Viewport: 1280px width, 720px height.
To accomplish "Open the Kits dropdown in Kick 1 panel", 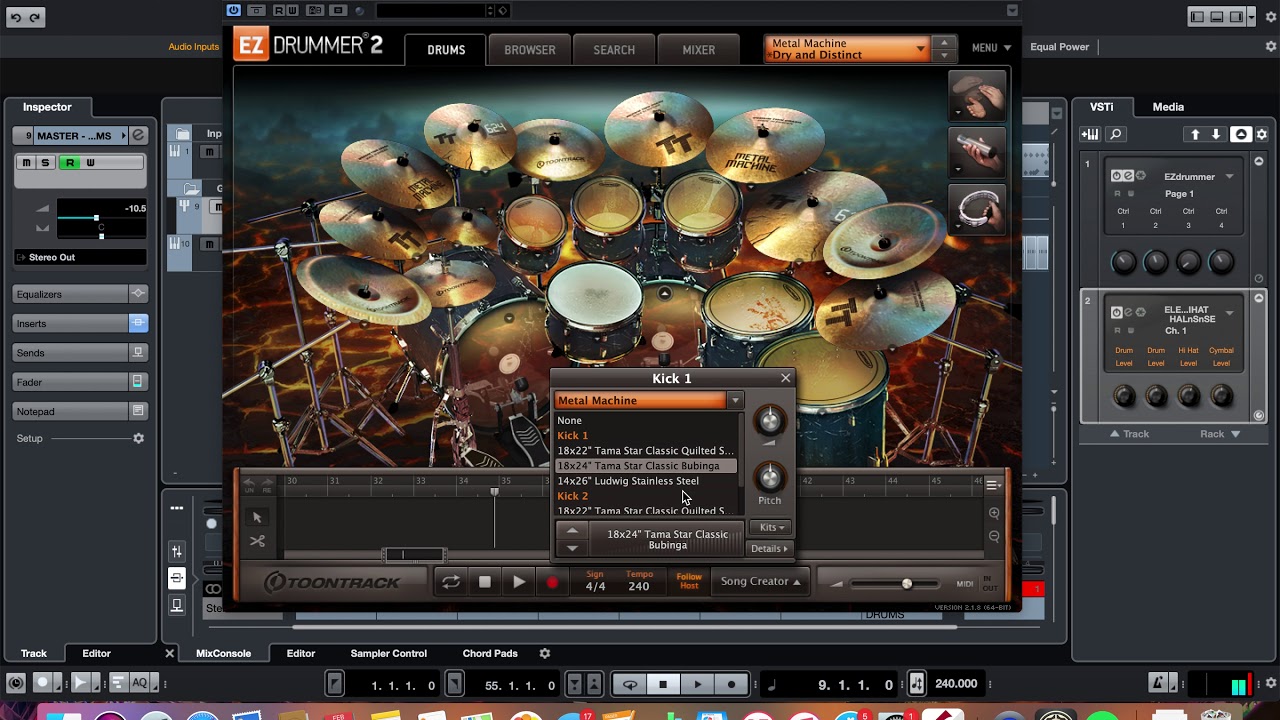I will coord(770,527).
